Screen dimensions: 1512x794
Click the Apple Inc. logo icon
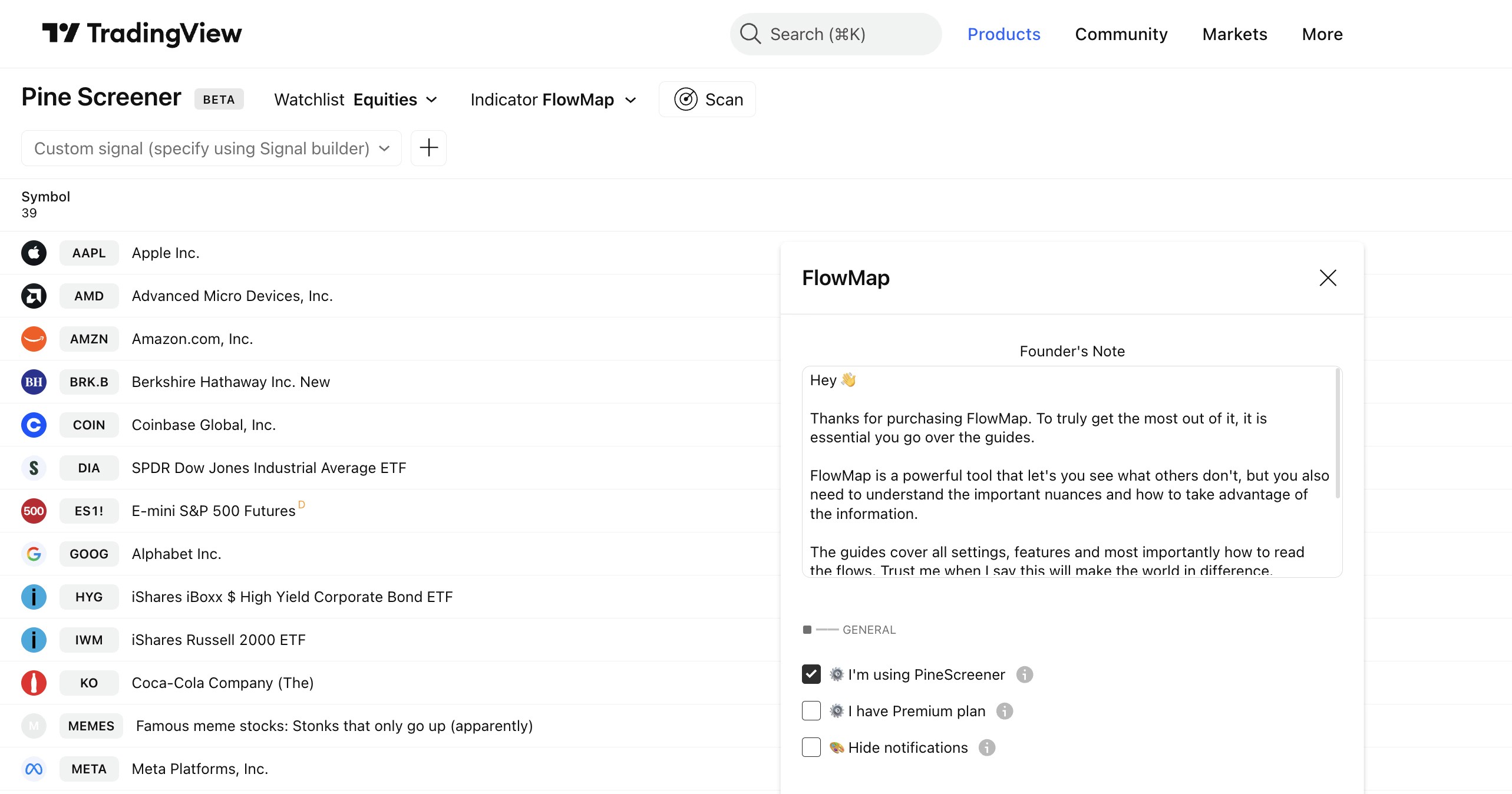[34, 253]
